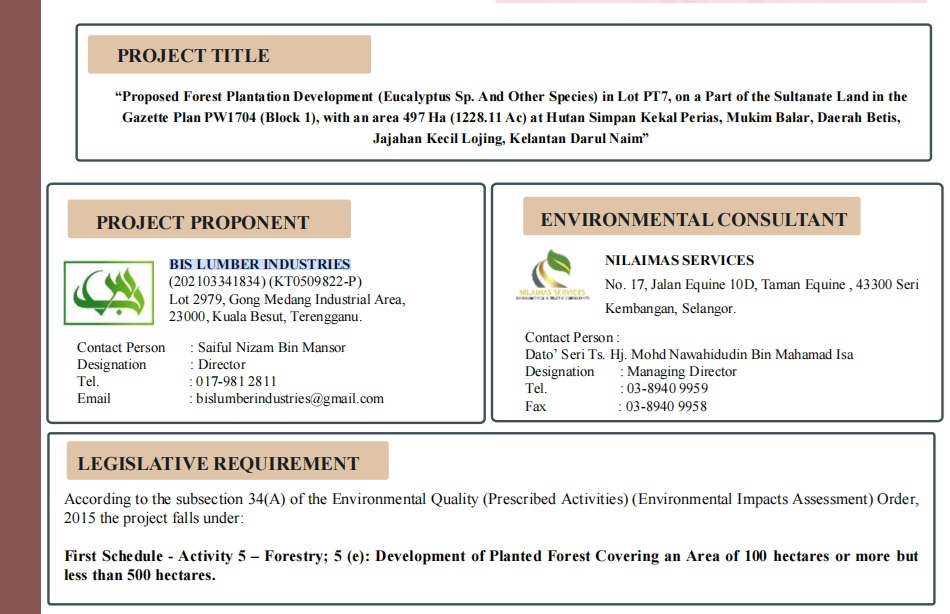Click the 'Kembangan, Selangor.' line
This screenshot has width=950, height=614.
(670, 309)
